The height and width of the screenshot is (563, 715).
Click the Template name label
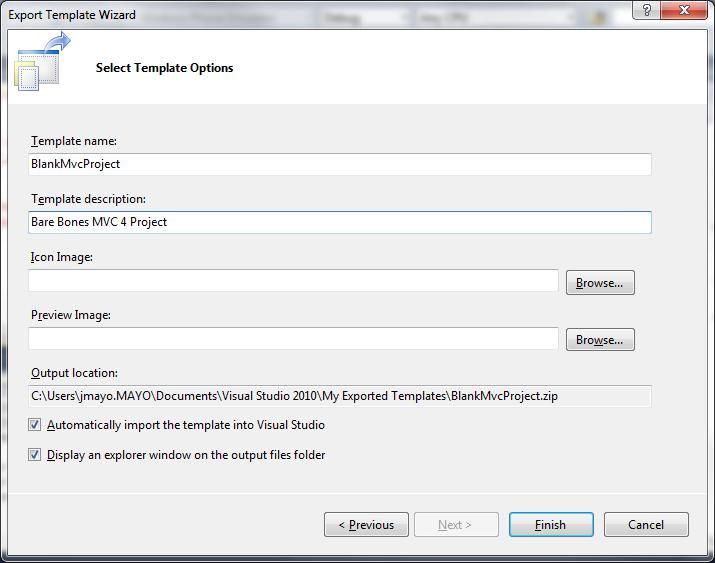[x=74, y=142]
